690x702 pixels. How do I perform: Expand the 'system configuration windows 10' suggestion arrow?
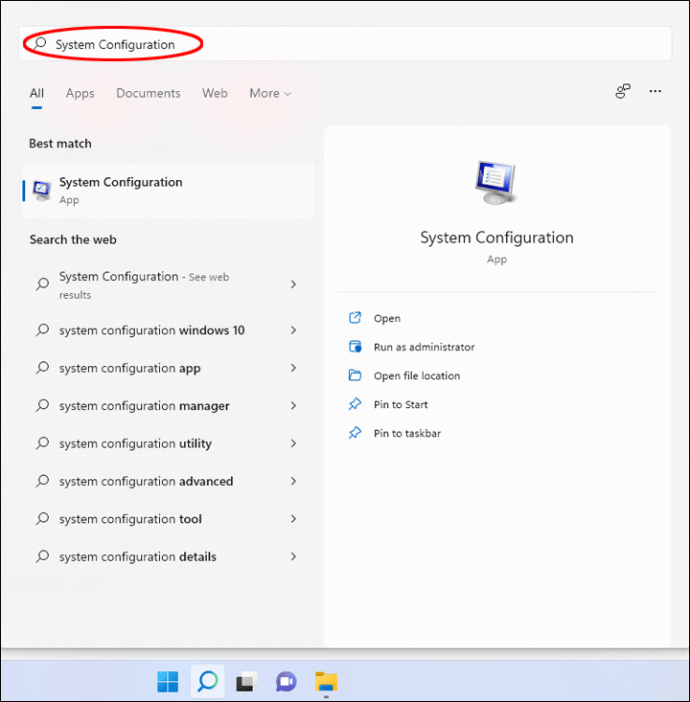pyautogui.click(x=293, y=330)
